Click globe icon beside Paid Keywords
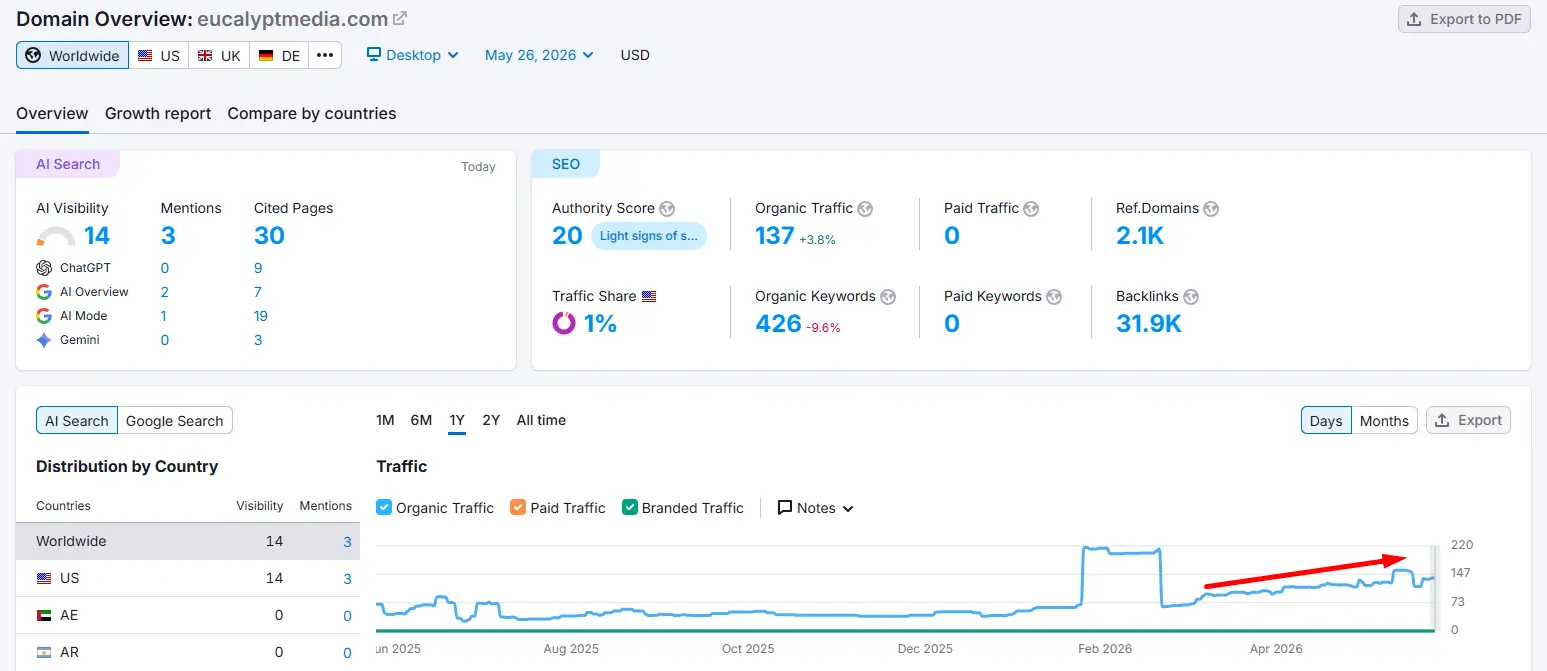1547x671 pixels. [1054, 297]
